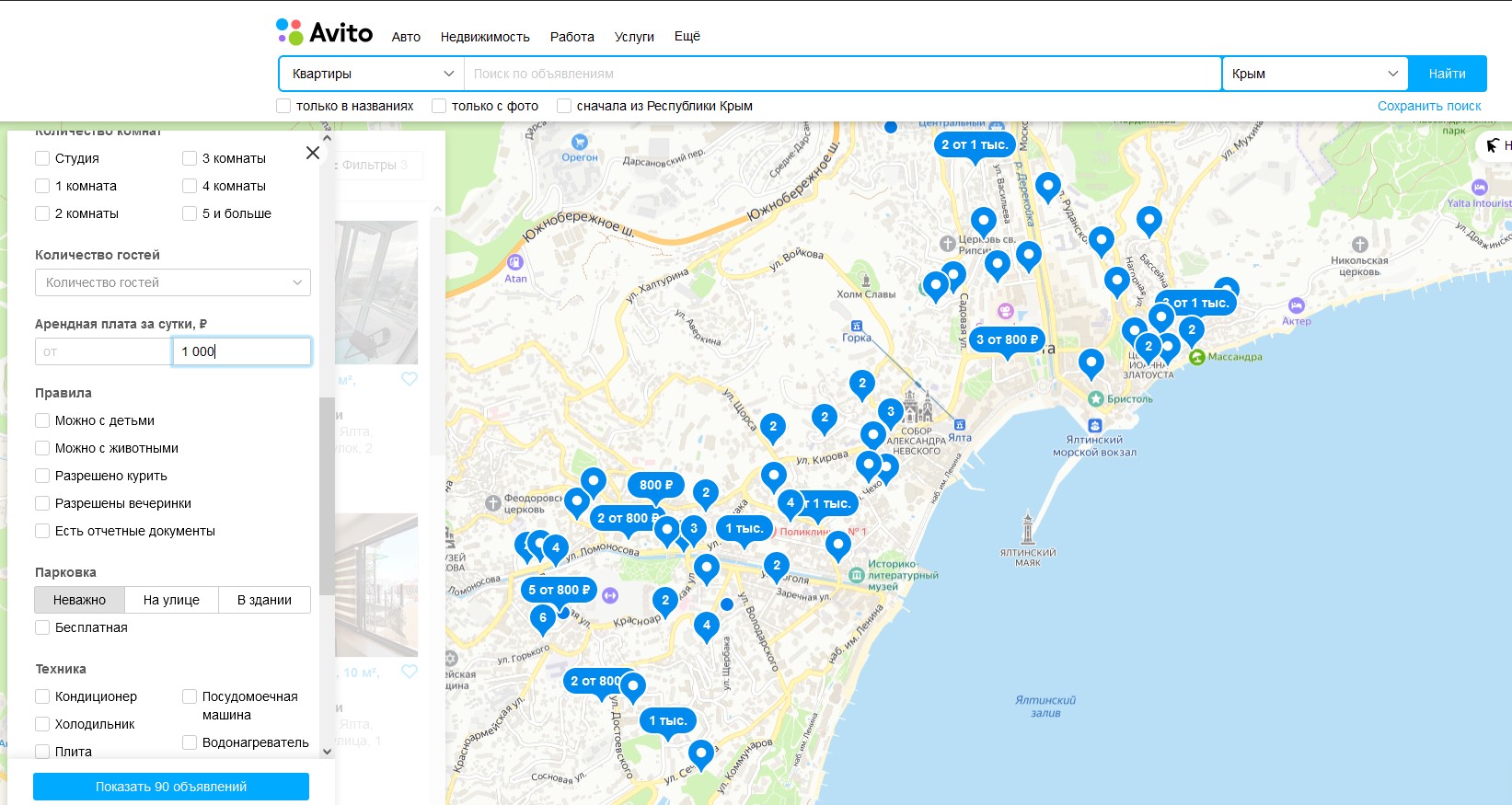Select На улице parking tab

[171, 600]
